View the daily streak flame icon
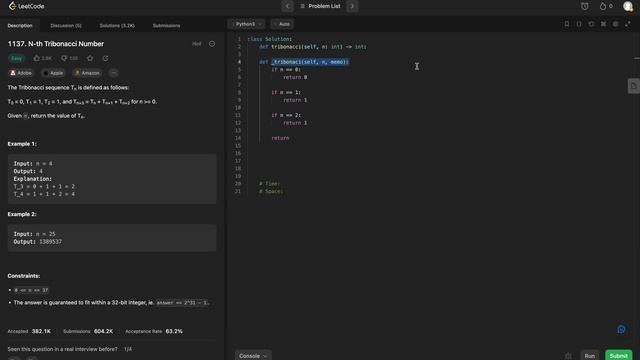This screenshot has width=640, height=360. click(x=602, y=6)
